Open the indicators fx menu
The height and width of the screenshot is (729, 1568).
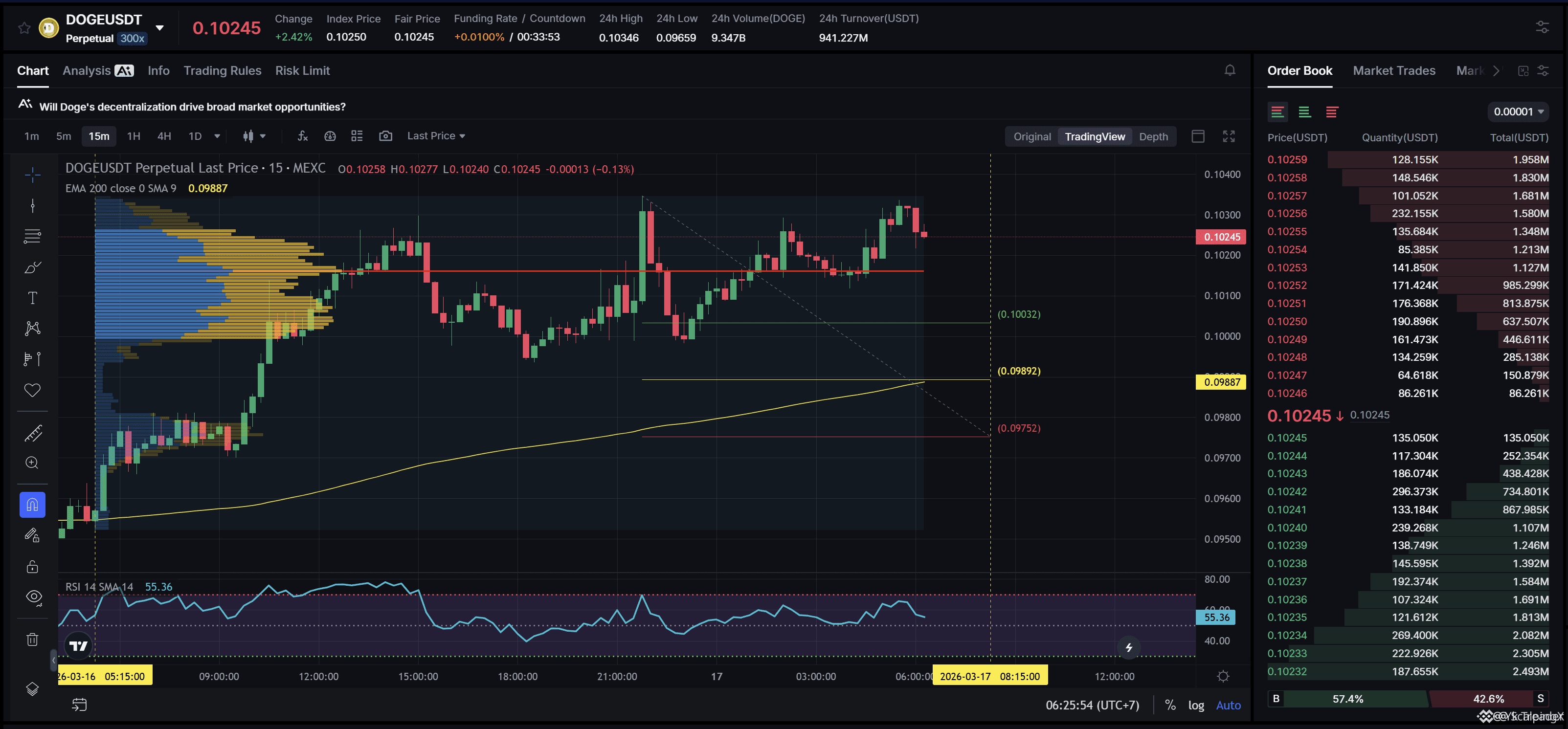(303, 136)
